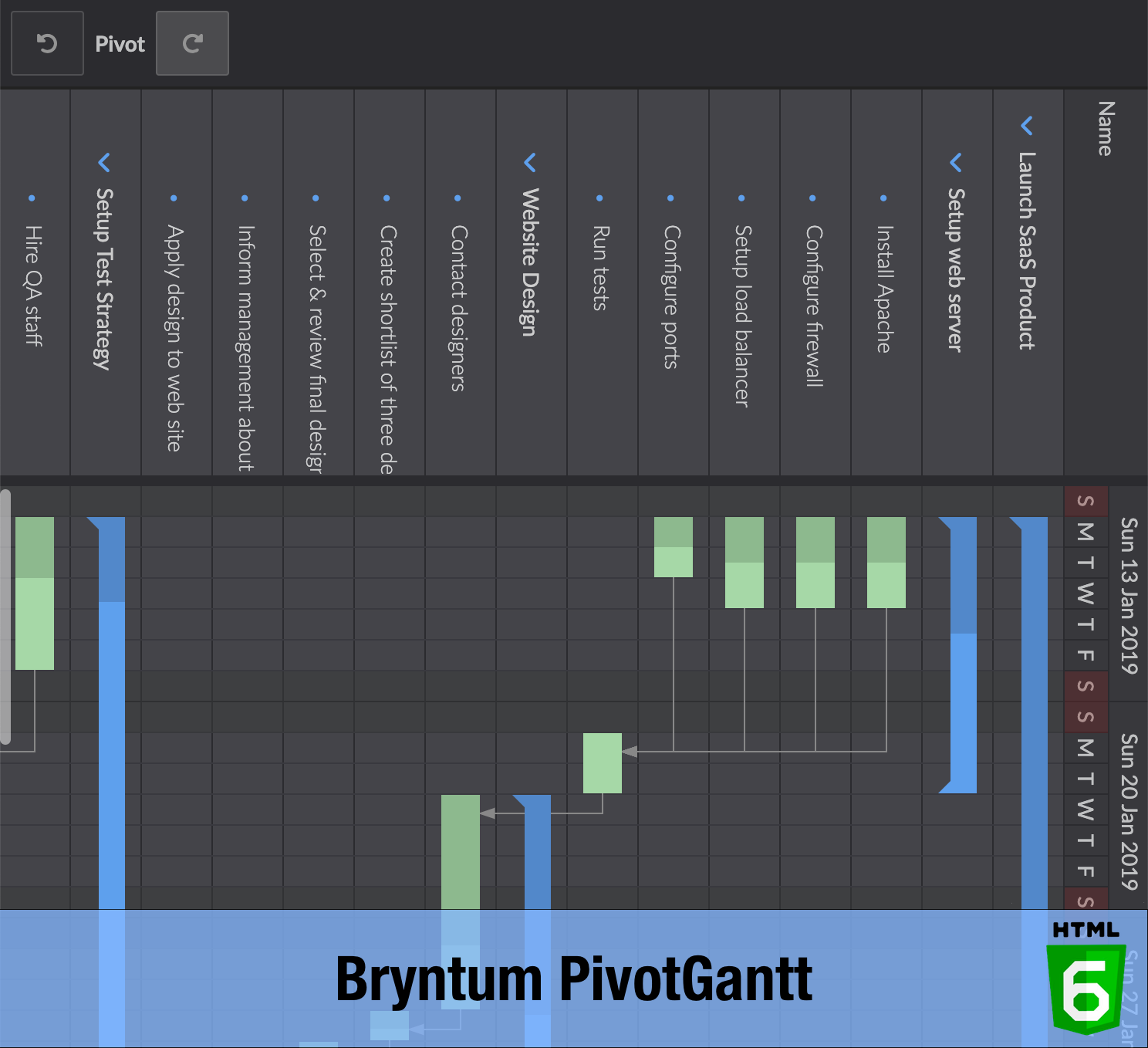Click the Setup web server summary bar
This screenshot has width=1148, height=1048.
pyautogui.click(x=963, y=655)
